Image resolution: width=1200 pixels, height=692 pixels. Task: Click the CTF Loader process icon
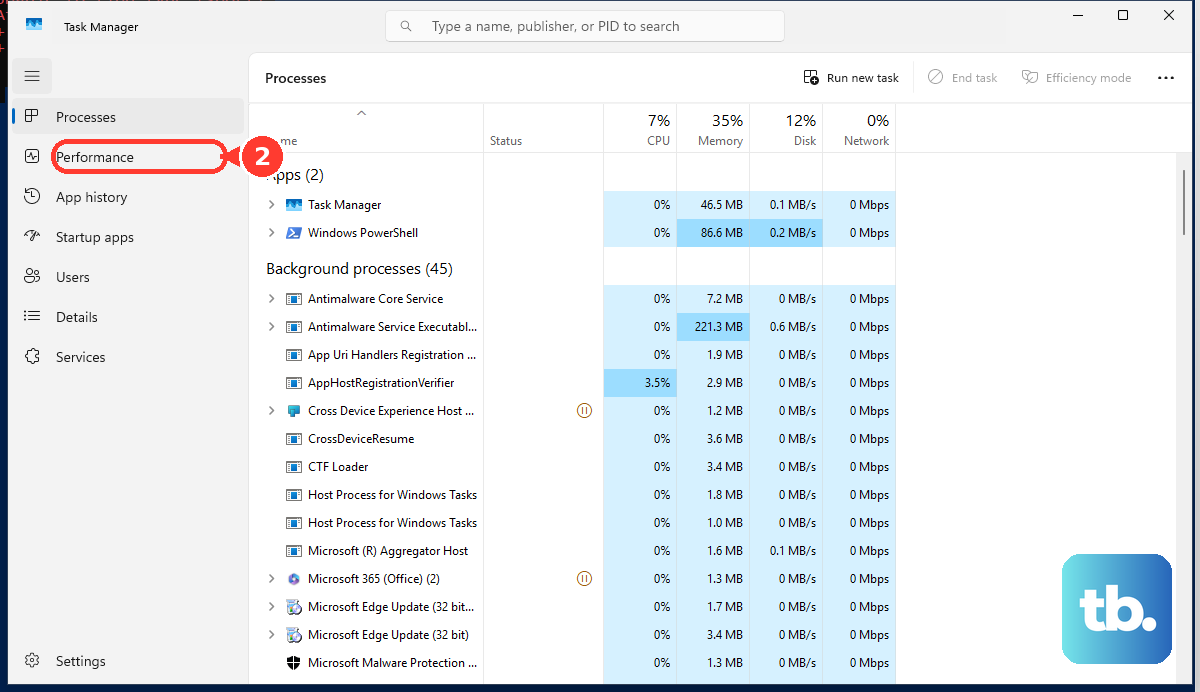pyautogui.click(x=294, y=467)
